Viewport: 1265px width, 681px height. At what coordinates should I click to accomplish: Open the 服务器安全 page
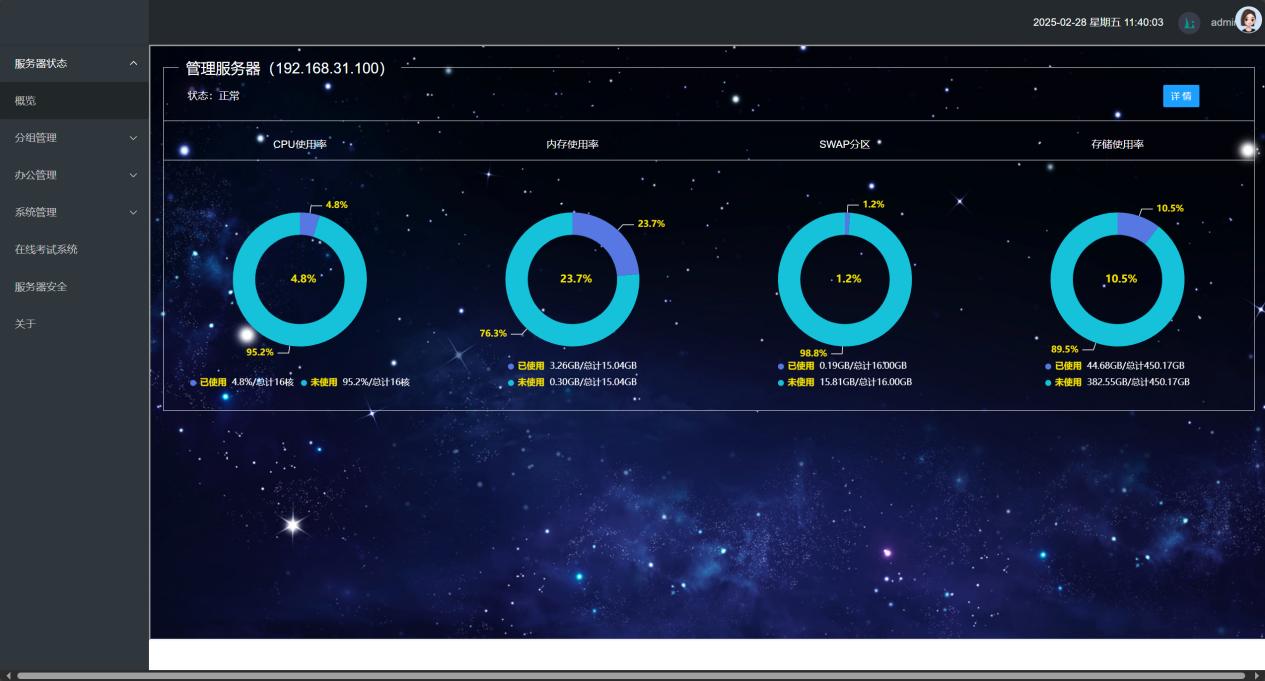coord(74,286)
